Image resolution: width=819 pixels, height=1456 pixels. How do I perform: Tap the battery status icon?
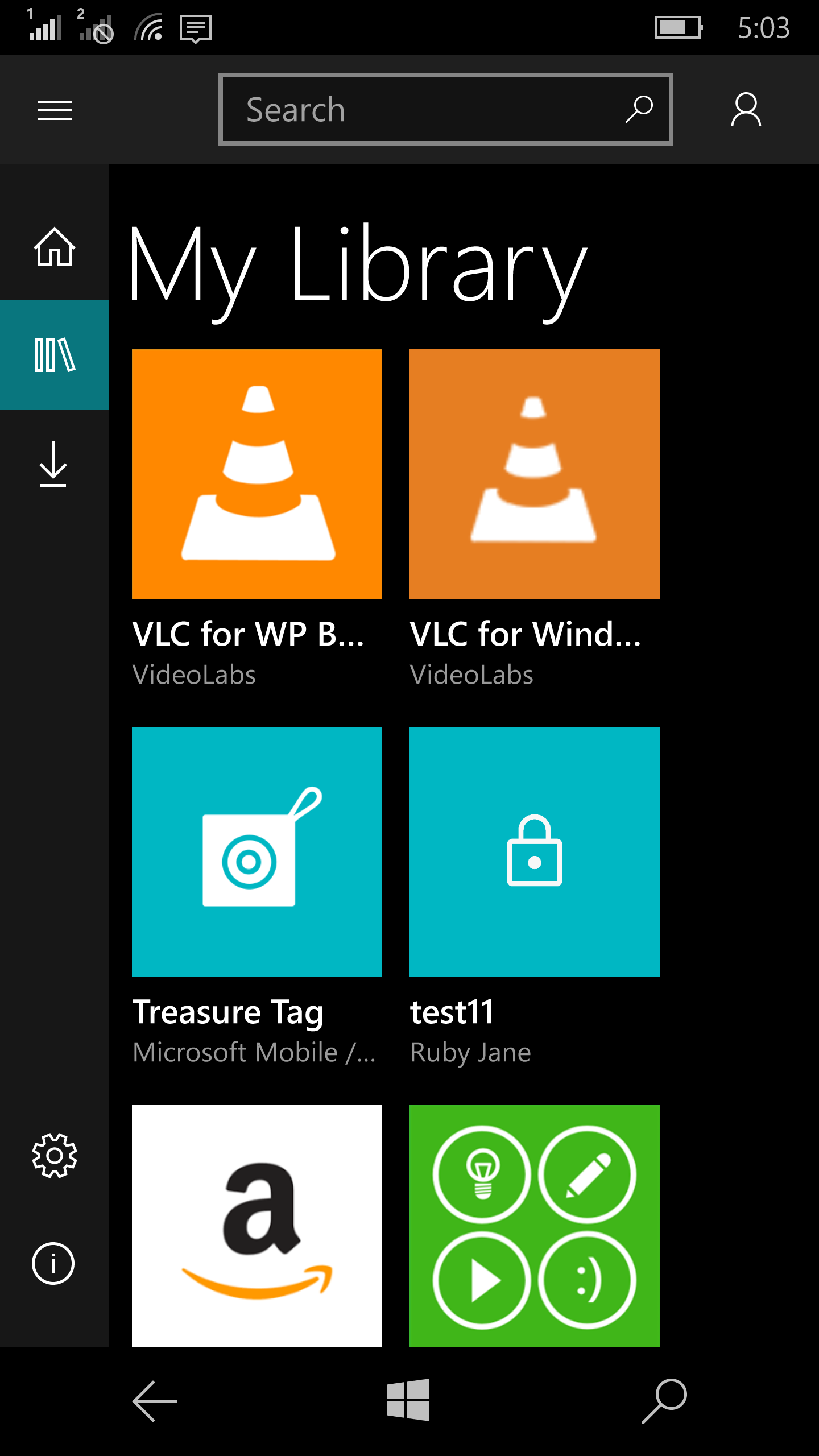pos(679,27)
